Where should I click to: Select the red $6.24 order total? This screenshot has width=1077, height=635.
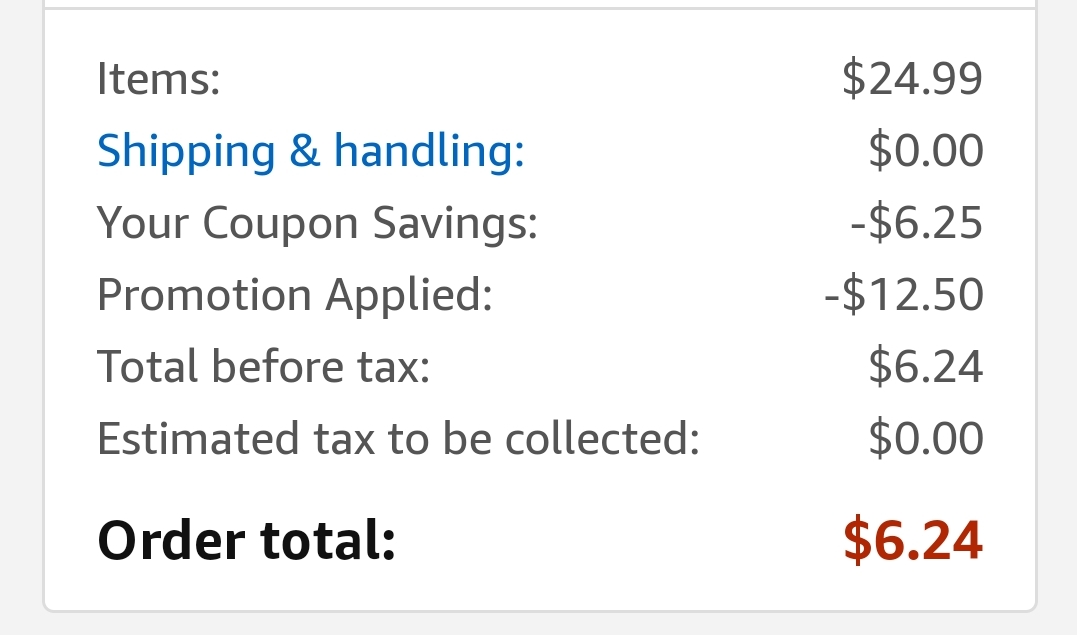(x=912, y=540)
